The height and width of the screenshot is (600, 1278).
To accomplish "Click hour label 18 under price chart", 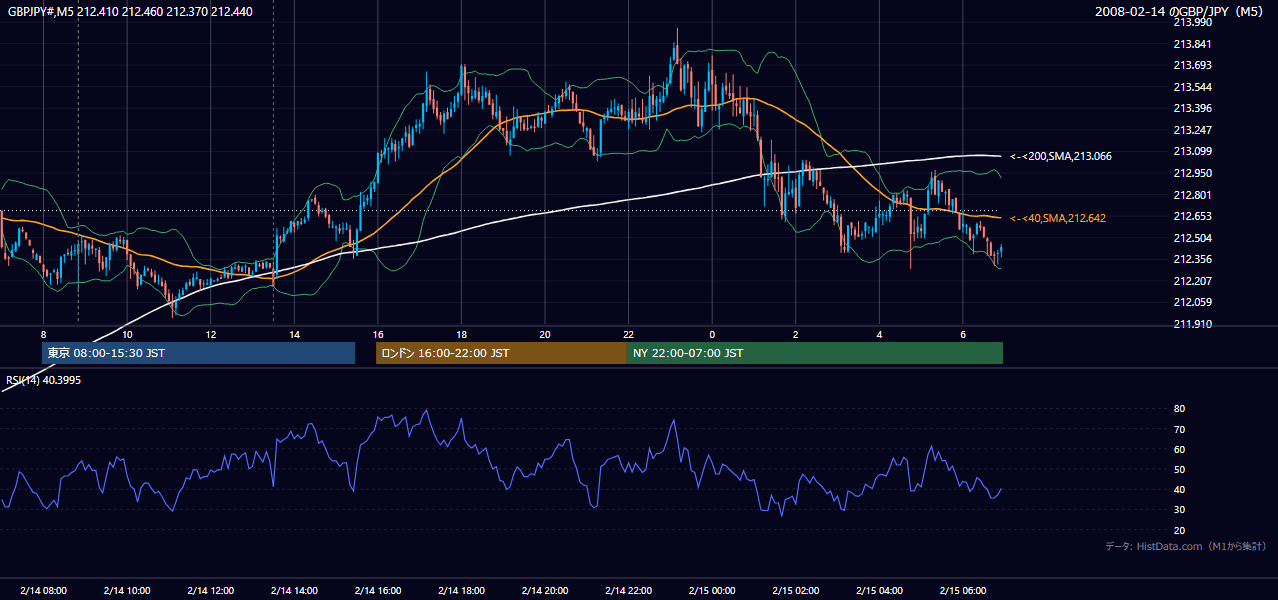I will tap(461, 333).
